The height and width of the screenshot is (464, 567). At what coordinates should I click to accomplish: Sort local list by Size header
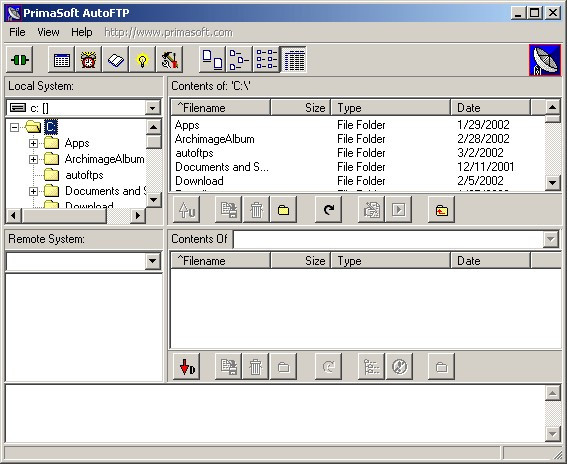(x=300, y=108)
